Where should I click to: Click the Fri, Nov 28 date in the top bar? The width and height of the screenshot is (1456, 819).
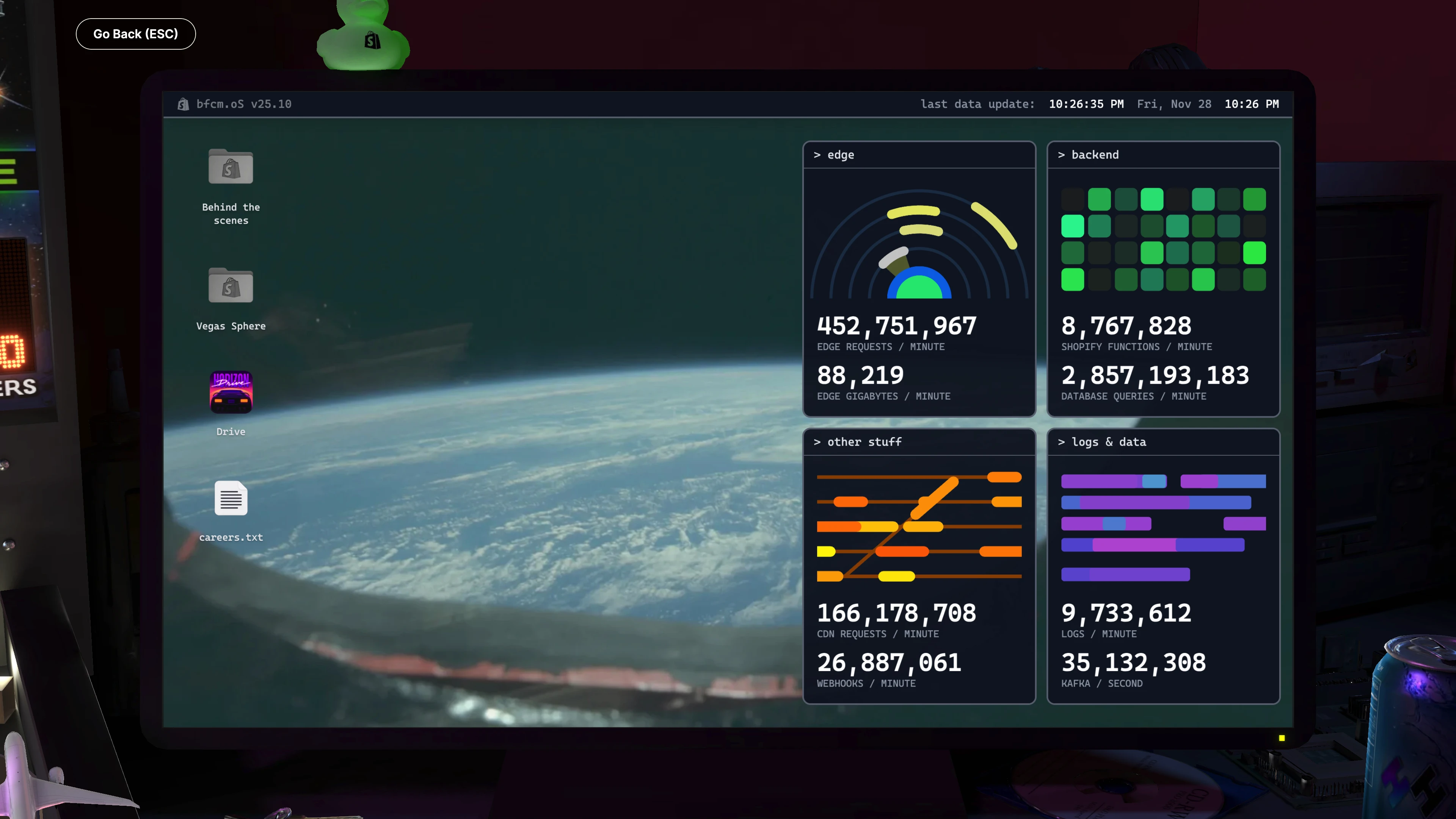click(x=1174, y=104)
